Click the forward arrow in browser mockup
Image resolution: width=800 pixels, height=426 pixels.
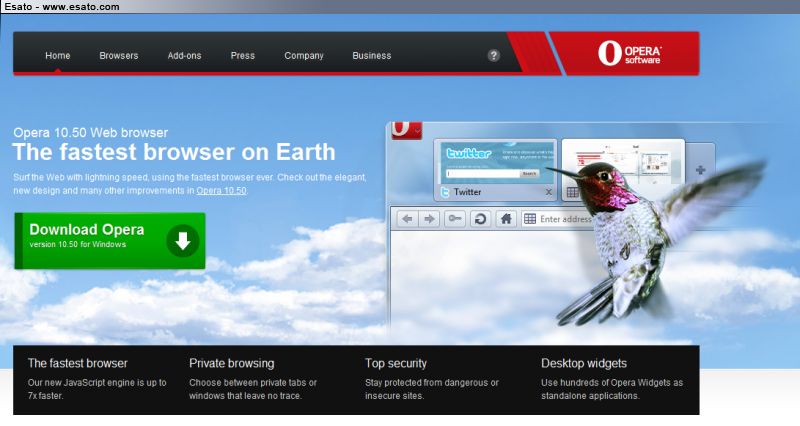pyautogui.click(x=430, y=219)
